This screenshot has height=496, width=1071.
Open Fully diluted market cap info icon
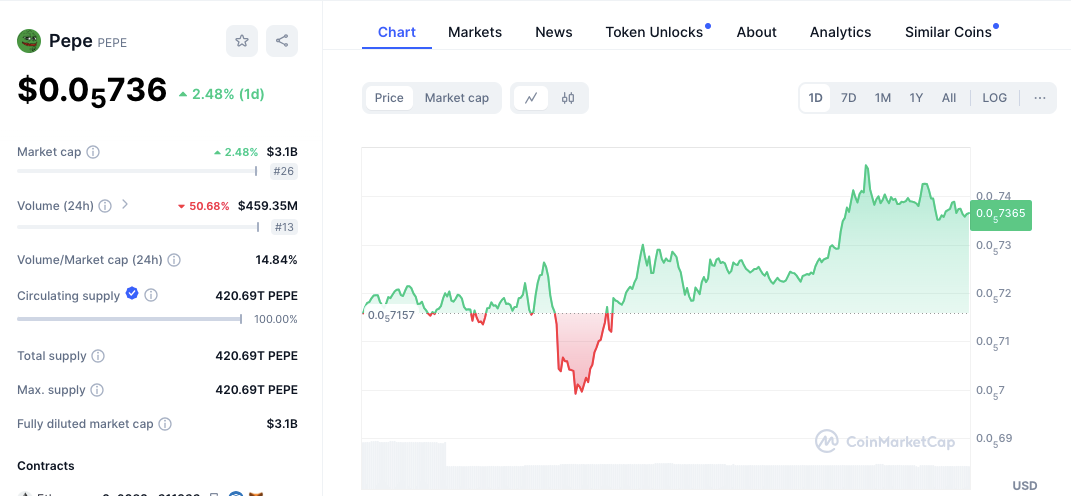coord(165,424)
